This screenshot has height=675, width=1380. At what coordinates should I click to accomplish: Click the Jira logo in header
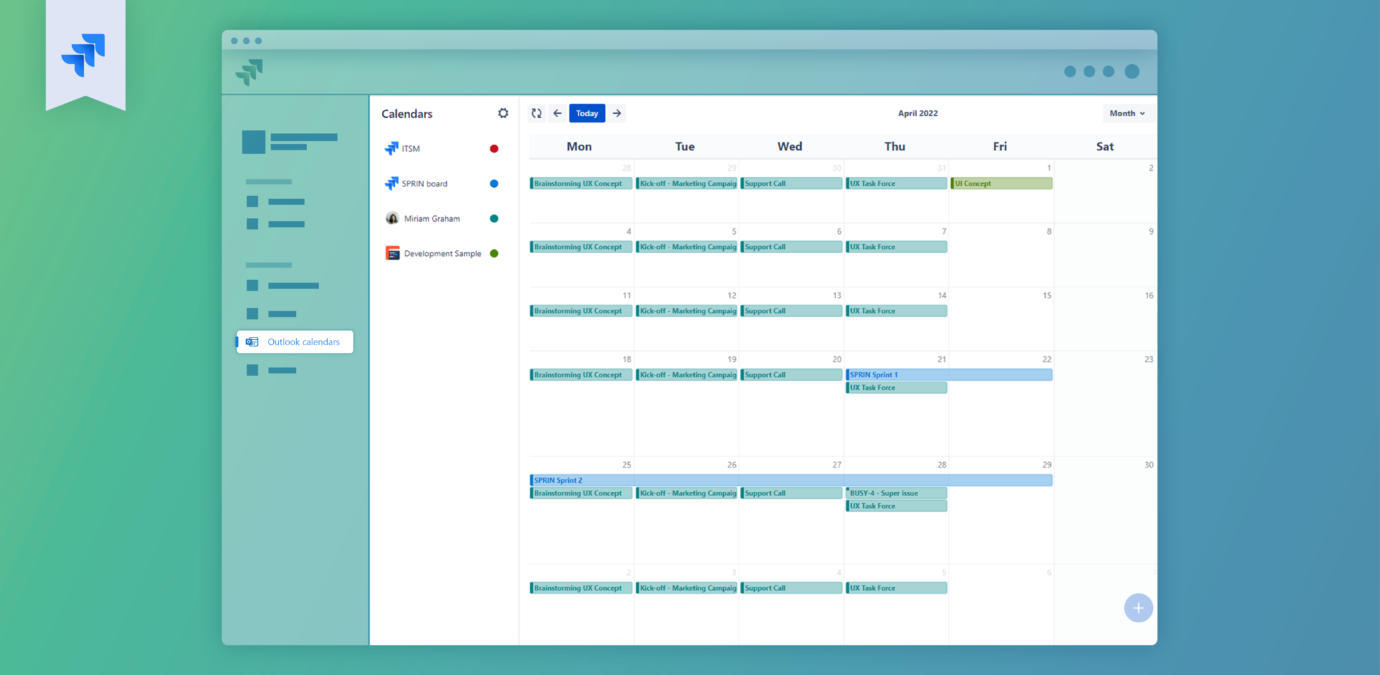pos(249,72)
